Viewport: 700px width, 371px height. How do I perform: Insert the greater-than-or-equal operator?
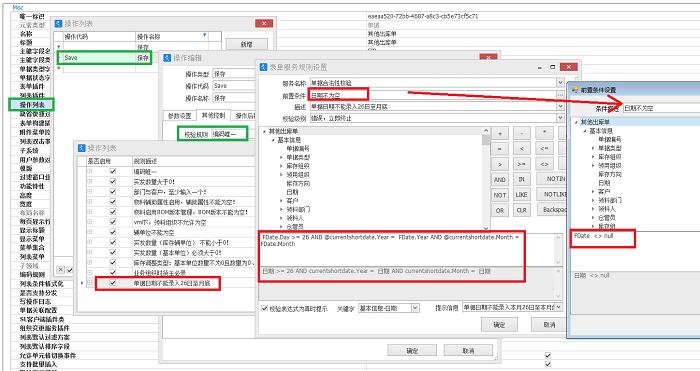(521, 164)
